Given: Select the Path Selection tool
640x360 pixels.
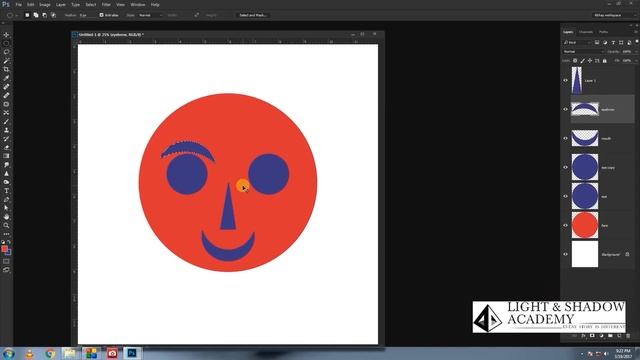Looking at the screenshot, I should coord(6,208).
